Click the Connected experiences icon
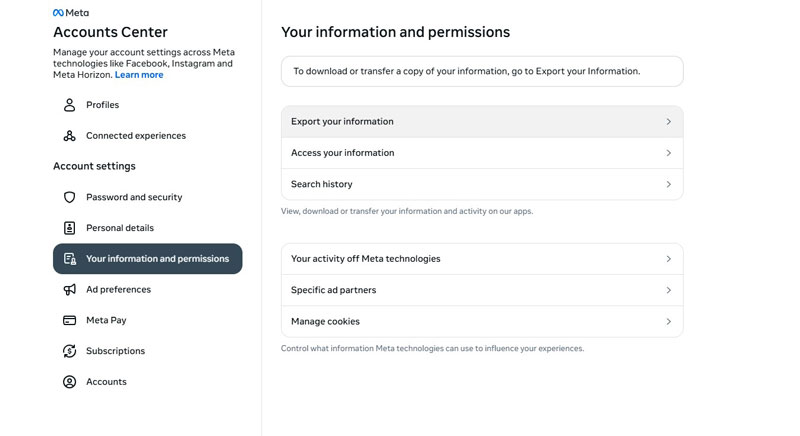The width and height of the screenshot is (800, 436). 70,136
